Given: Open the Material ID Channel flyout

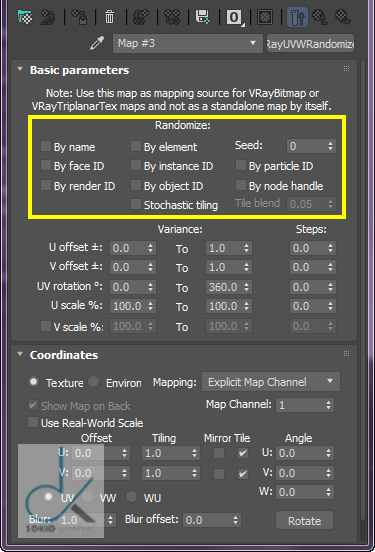Looking at the screenshot, I should (x=235, y=17).
